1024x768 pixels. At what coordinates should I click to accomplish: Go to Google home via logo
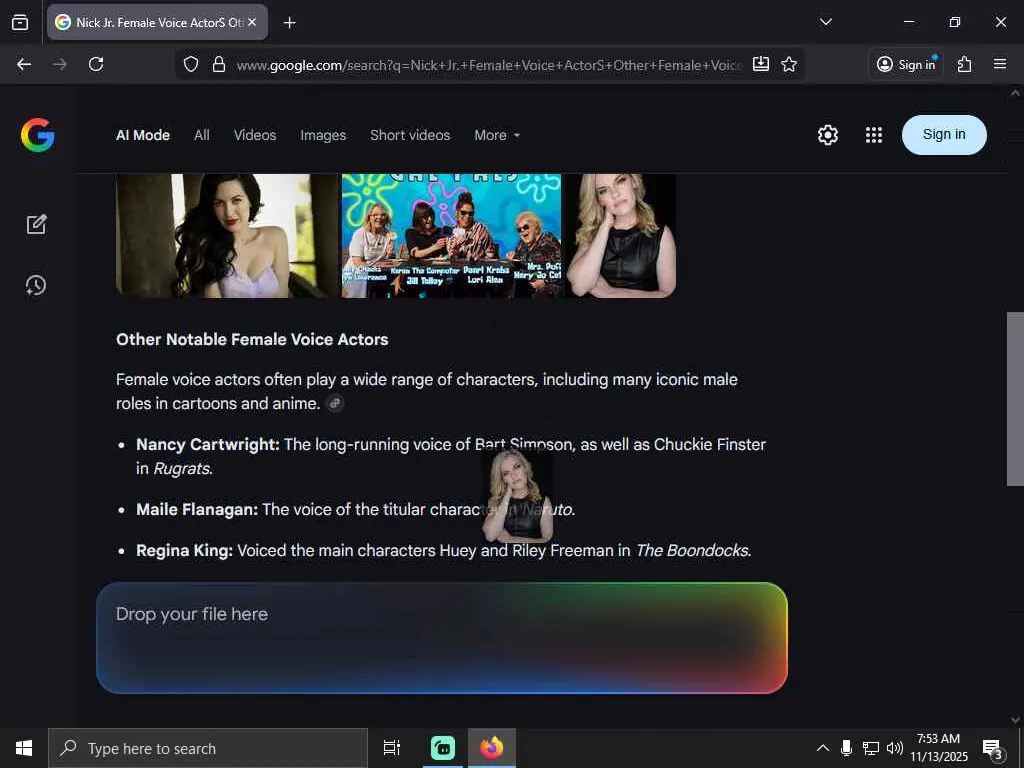click(37, 135)
